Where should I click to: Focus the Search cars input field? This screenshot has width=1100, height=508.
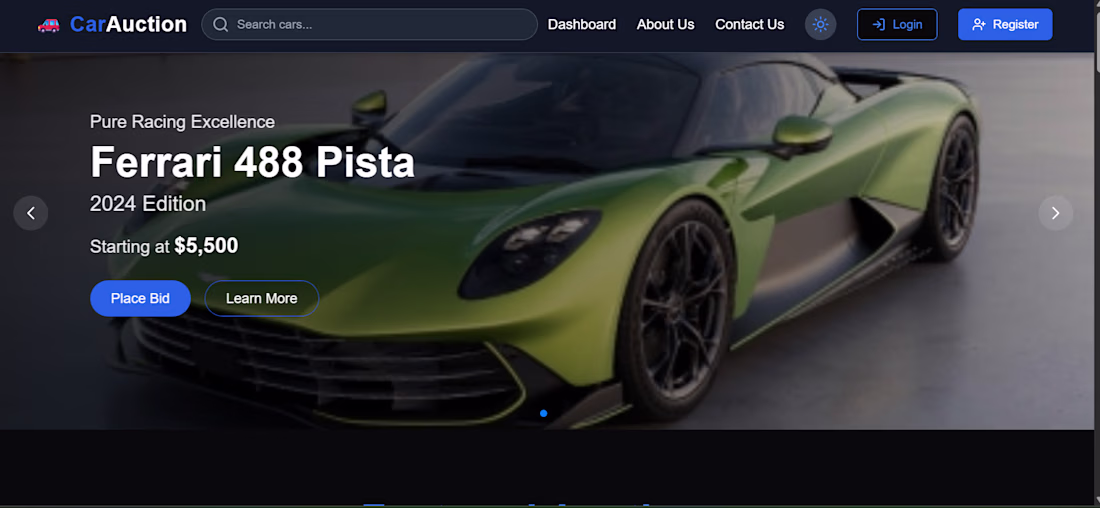pos(369,25)
